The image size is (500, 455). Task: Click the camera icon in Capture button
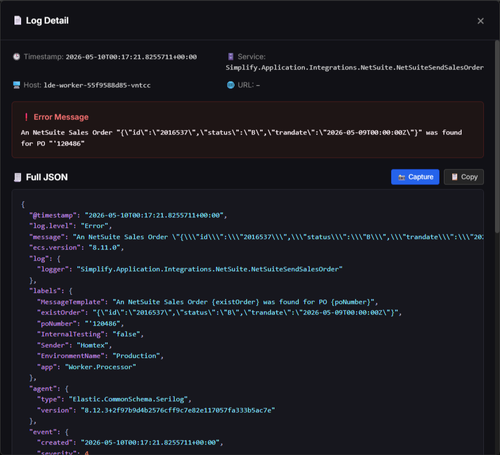(402, 177)
